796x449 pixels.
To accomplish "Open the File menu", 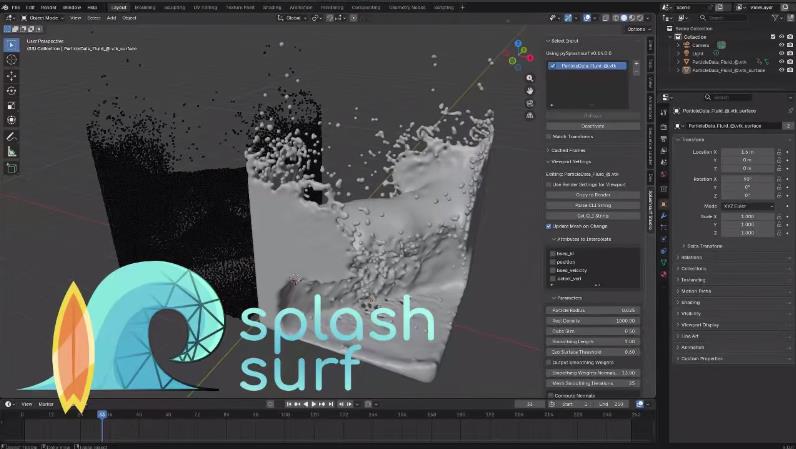I will [x=16, y=8].
